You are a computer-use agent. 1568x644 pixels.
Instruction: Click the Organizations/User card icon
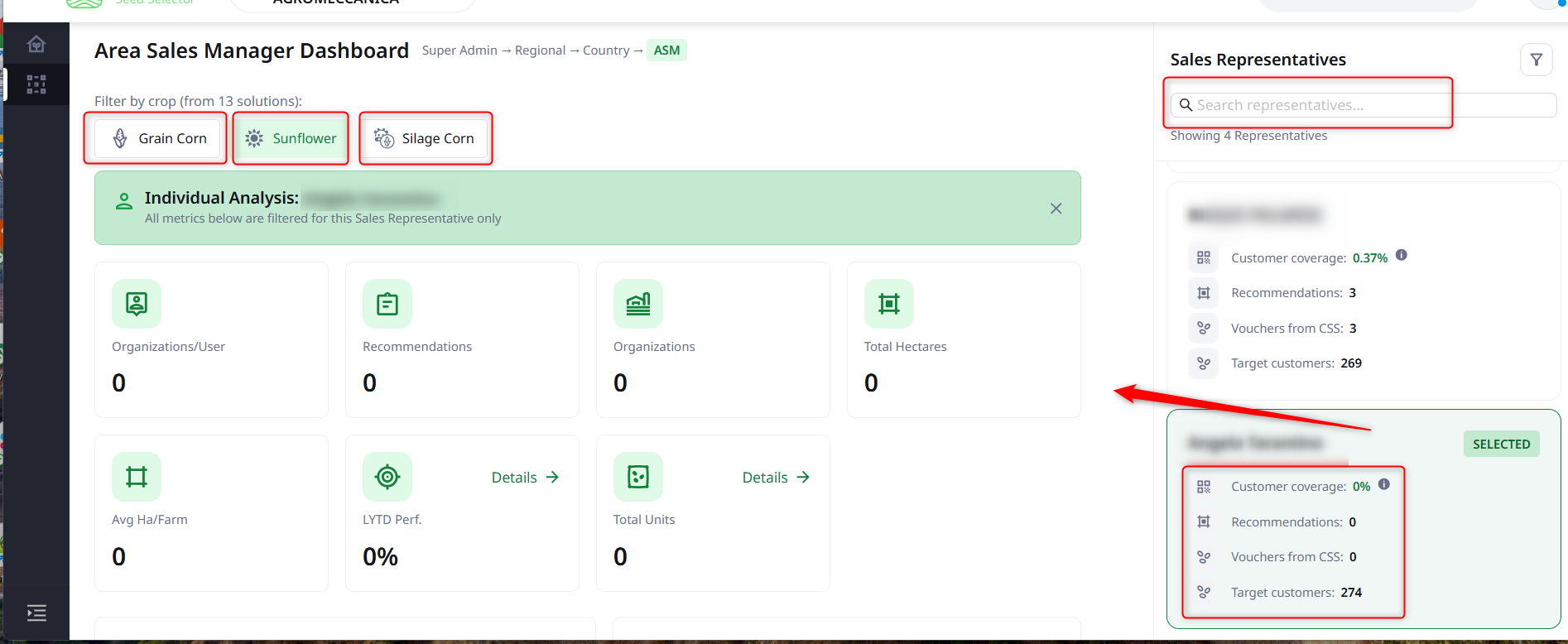click(137, 304)
